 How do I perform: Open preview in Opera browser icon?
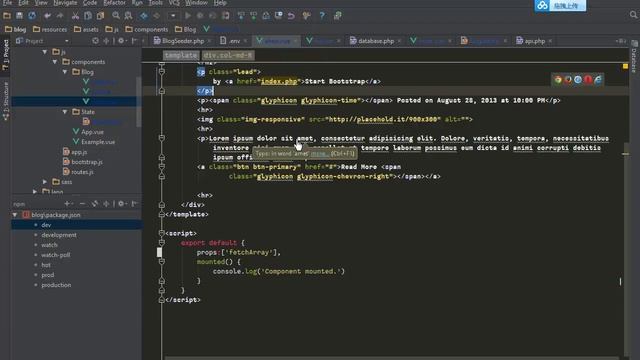[588, 80]
